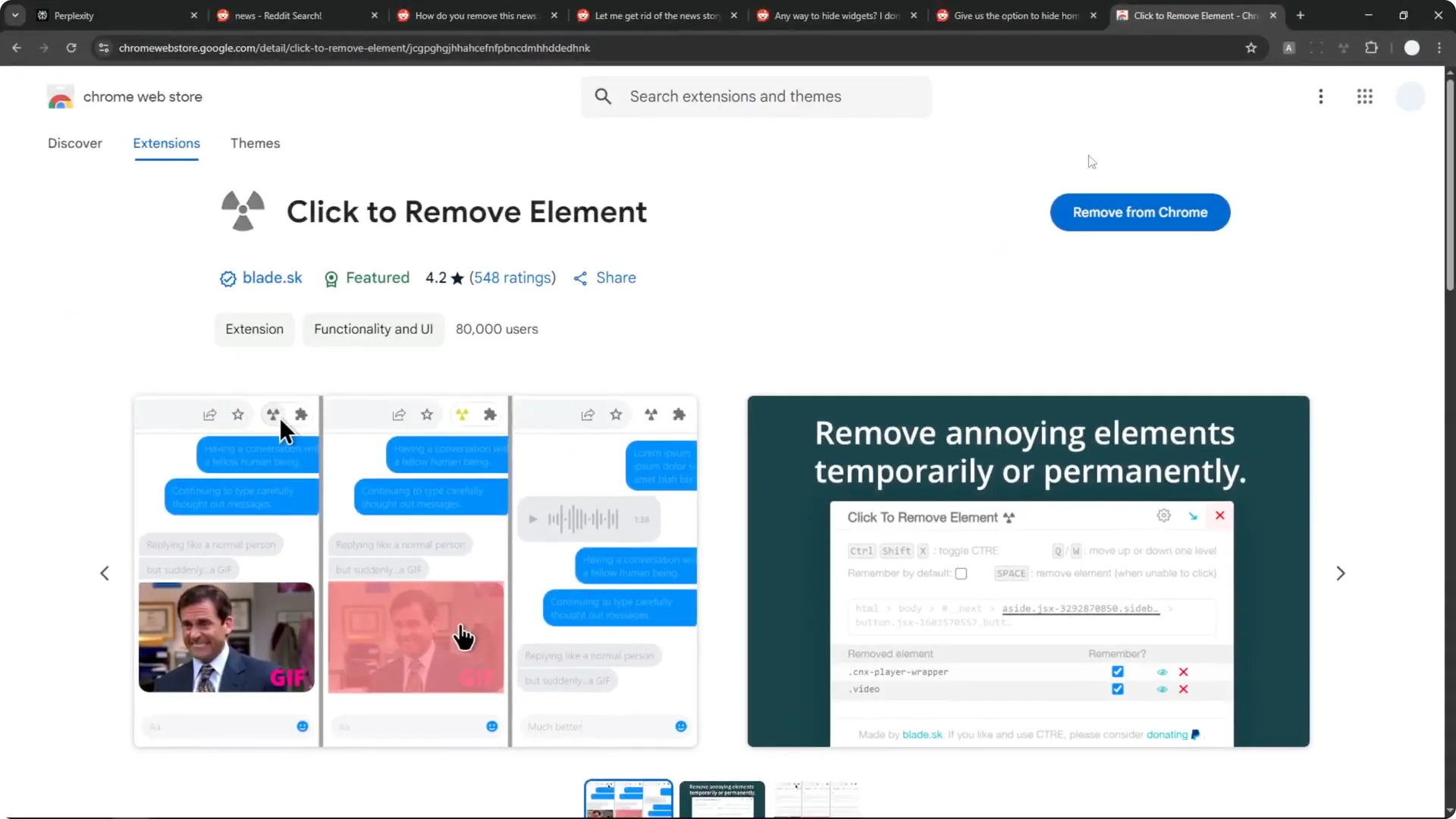Viewport: 1456px width, 819px height.
Task: Open the Chrome Web Store home via its logo
Action: [61, 96]
